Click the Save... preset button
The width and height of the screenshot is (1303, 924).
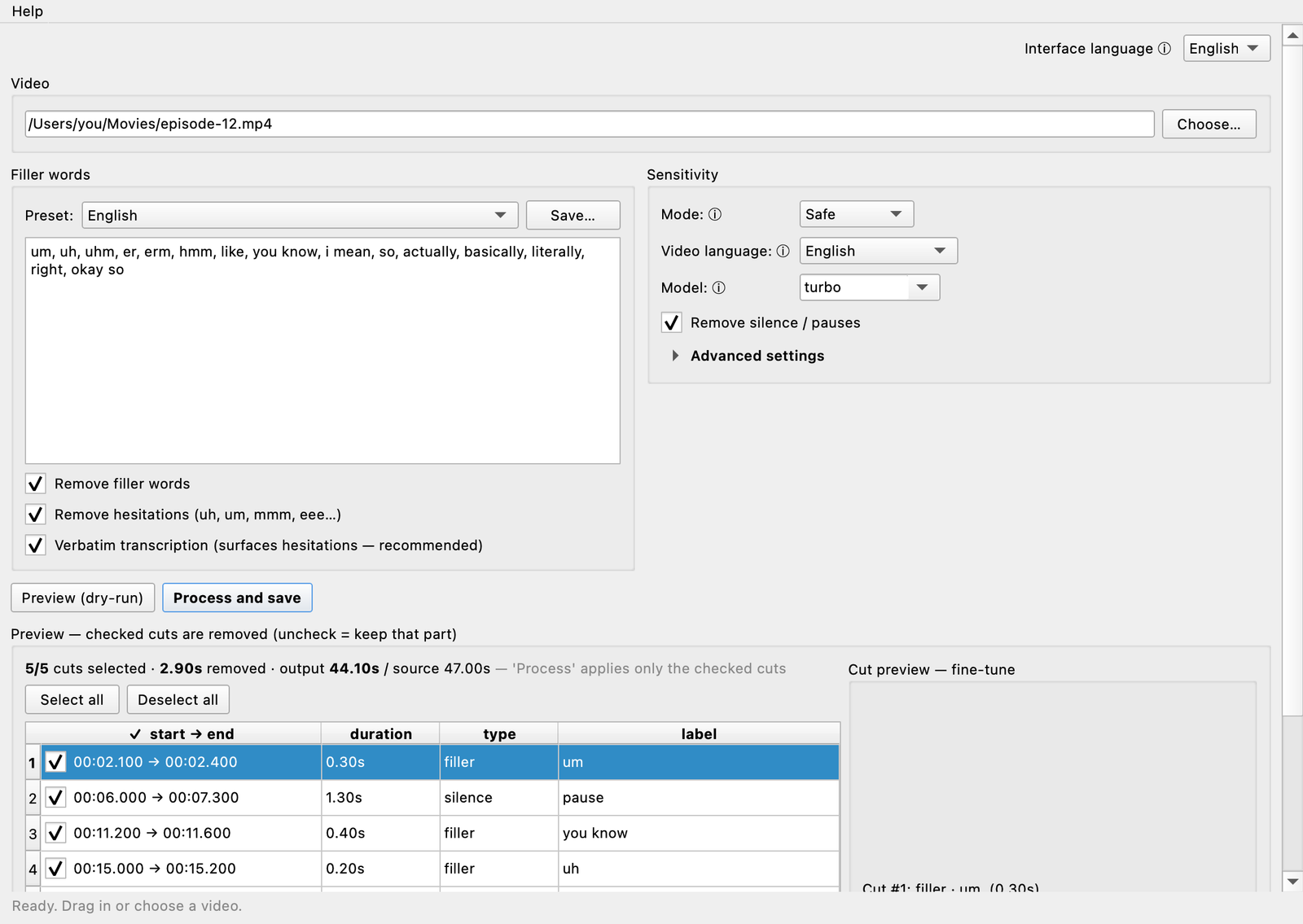click(x=573, y=215)
